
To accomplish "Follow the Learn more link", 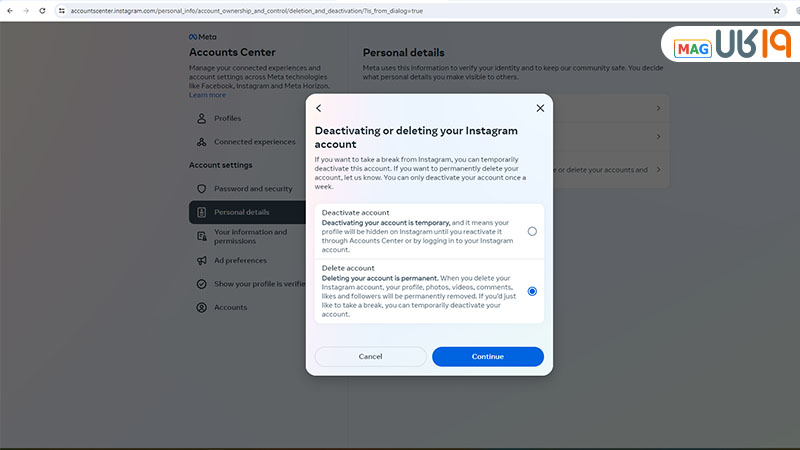I will click(x=207, y=95).
